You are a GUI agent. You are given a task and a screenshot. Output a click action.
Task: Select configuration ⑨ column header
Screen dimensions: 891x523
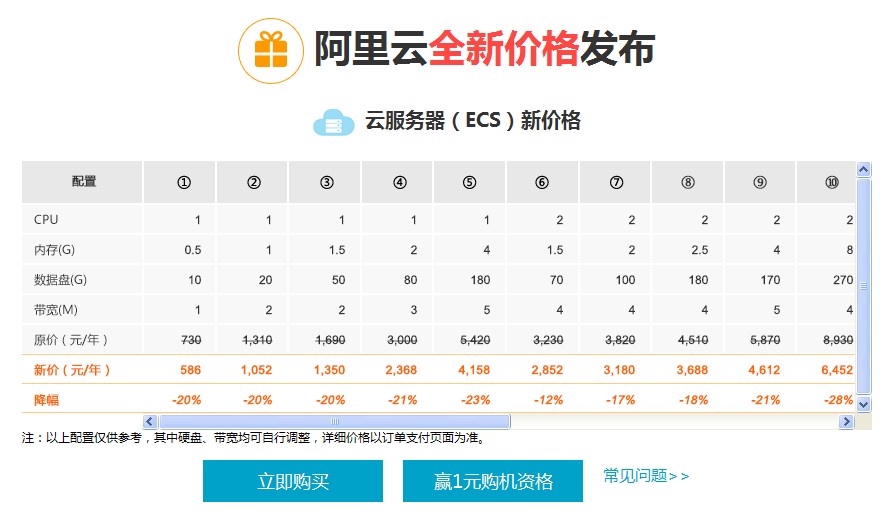[760, 182]
